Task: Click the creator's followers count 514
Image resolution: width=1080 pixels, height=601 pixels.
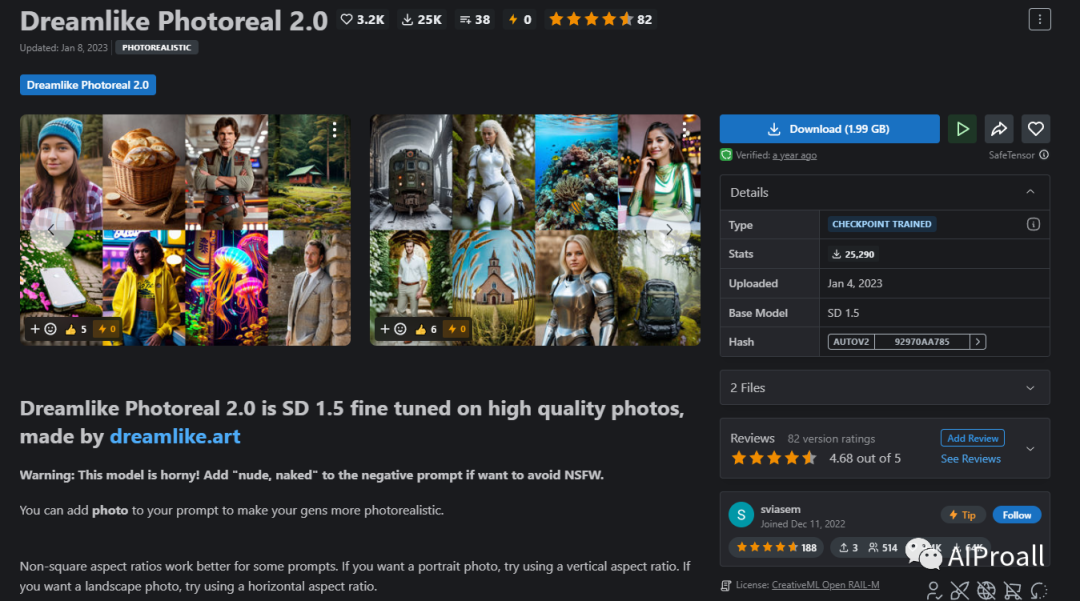Action: coord(882,547)
